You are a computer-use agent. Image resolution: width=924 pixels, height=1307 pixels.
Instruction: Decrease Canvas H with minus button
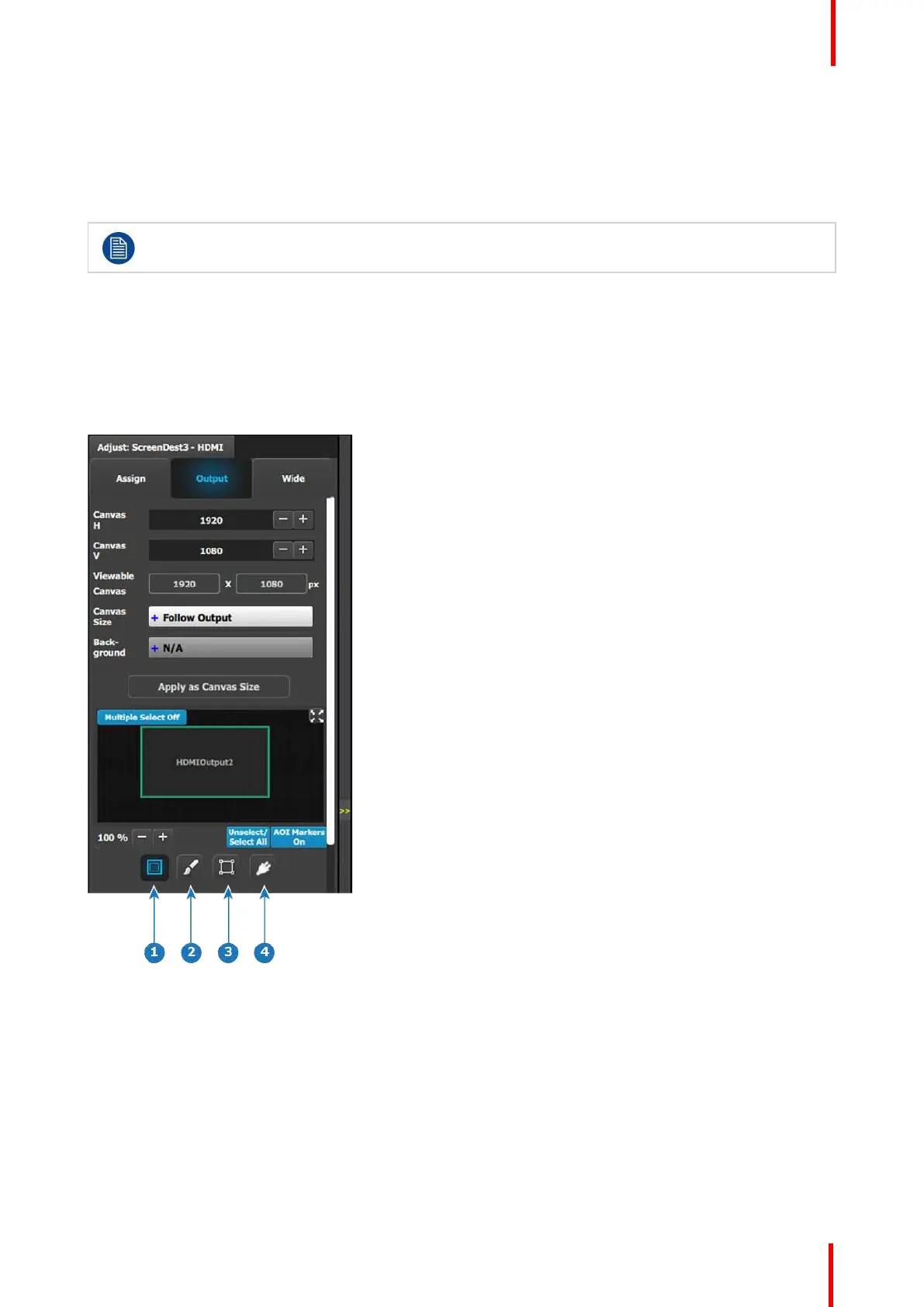pyautogui.click(x=283, y=519)
